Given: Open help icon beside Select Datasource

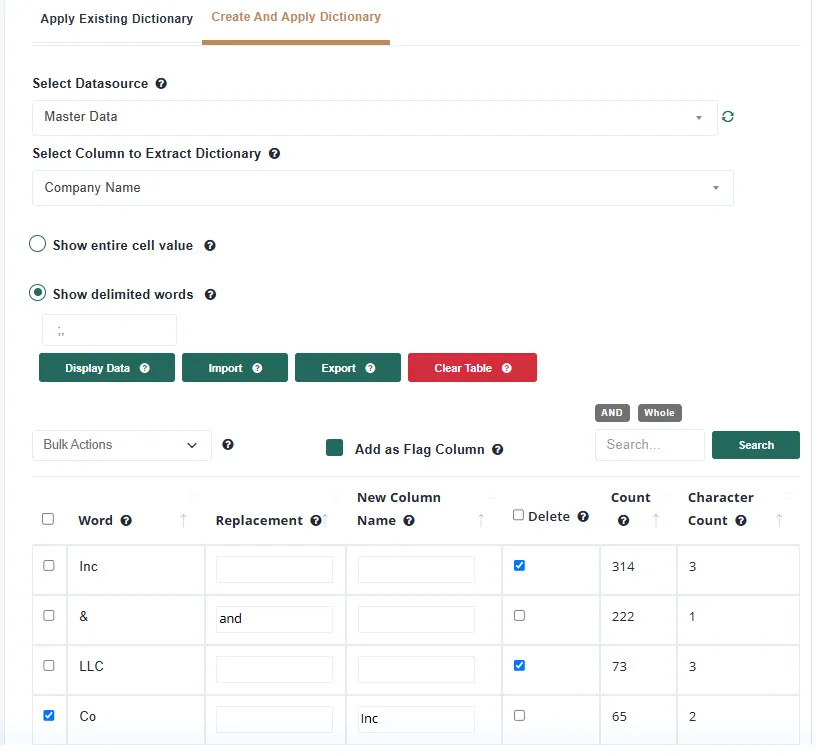Looking at the screenshot, I should click(161, 84).
